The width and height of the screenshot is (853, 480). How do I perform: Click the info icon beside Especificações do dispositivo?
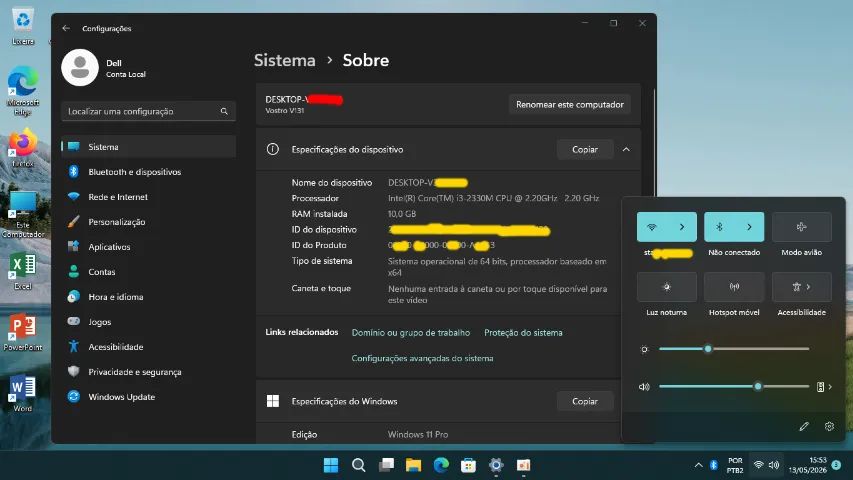point(273,149)
